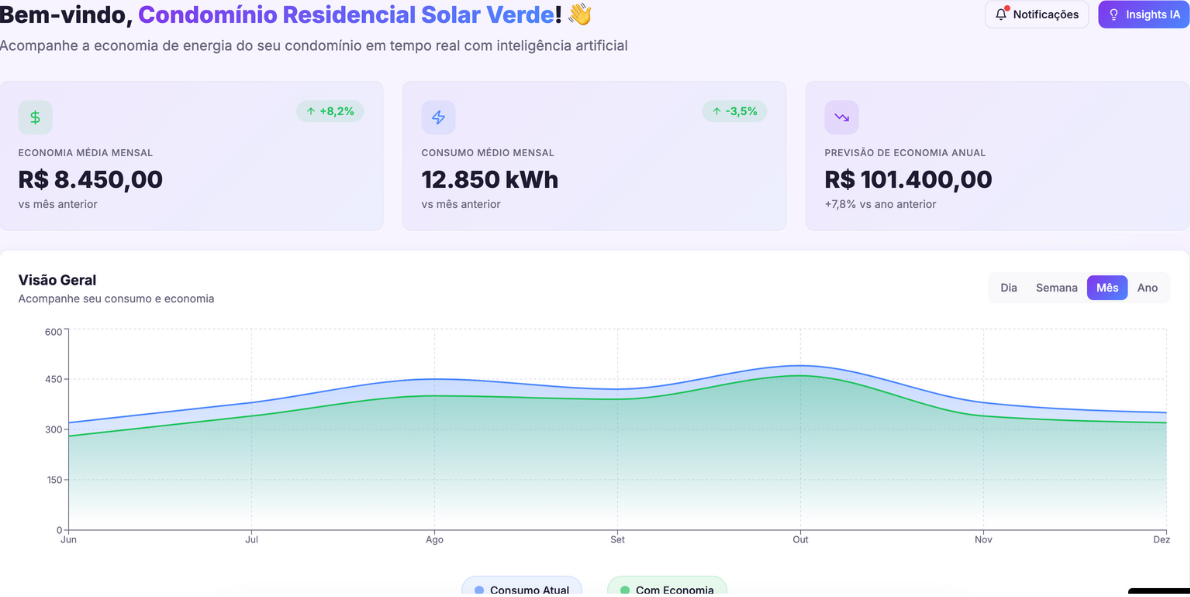Click the R$ 101.400,00 annual forecast value
This screenshot has width=1190, height=597.
908,180
